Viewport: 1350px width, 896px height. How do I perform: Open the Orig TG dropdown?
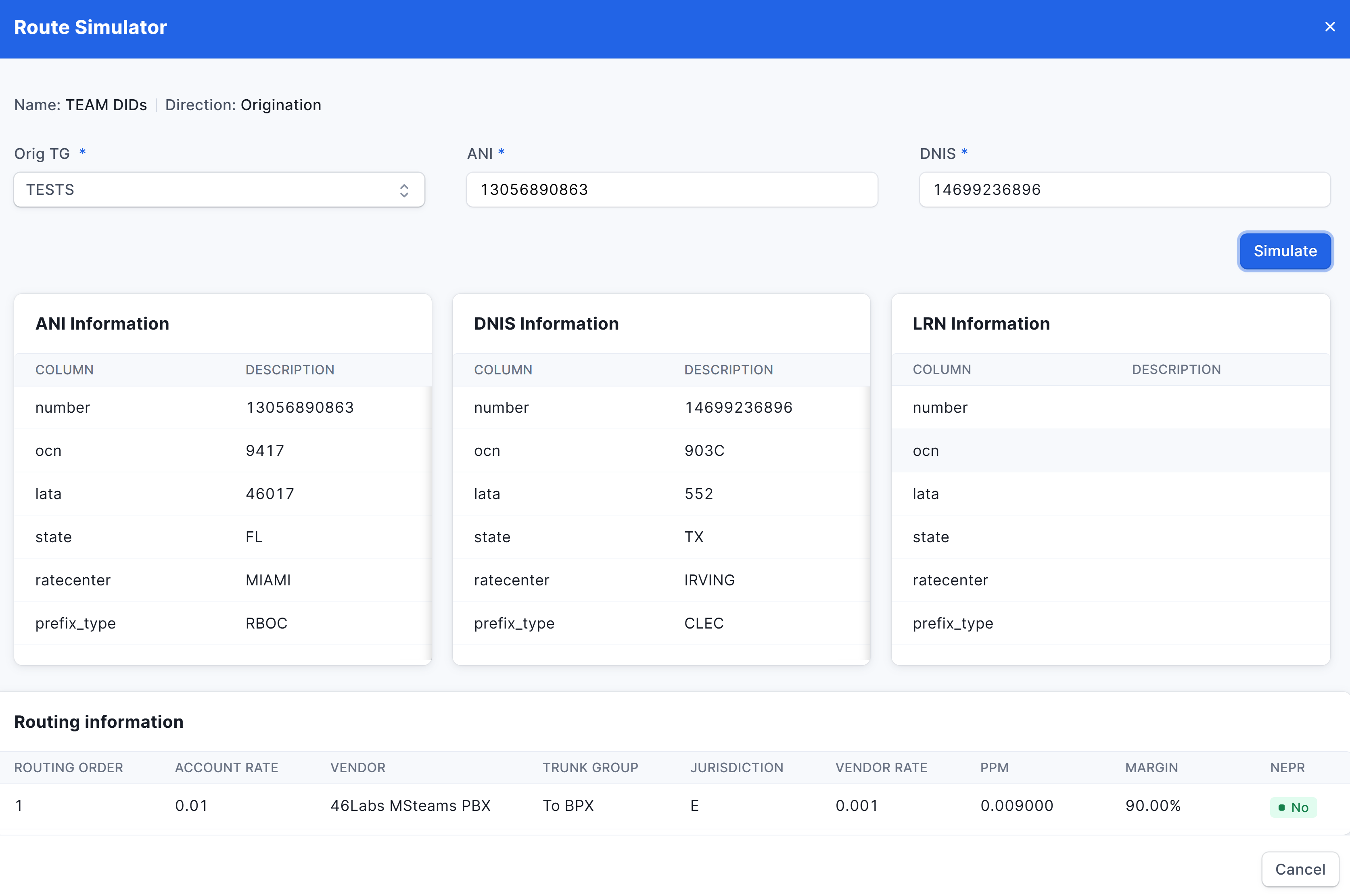tap(218, 190)
